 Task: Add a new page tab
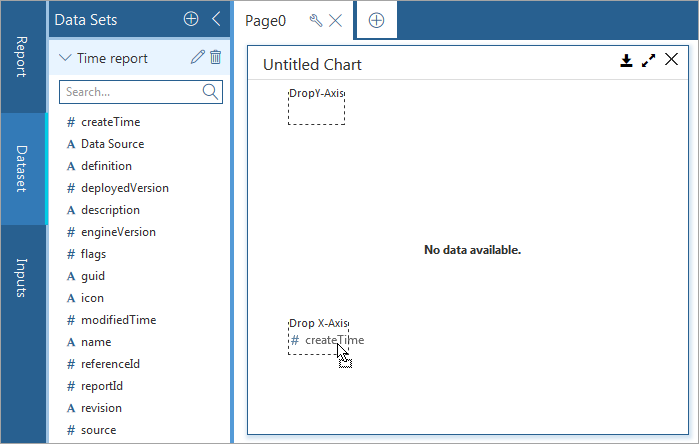pos(376,20)
